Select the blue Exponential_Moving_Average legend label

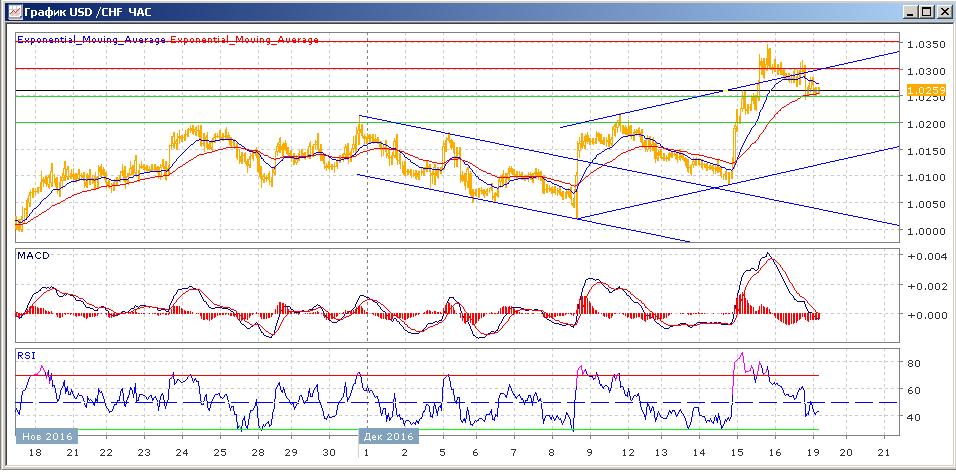[92, 40]
